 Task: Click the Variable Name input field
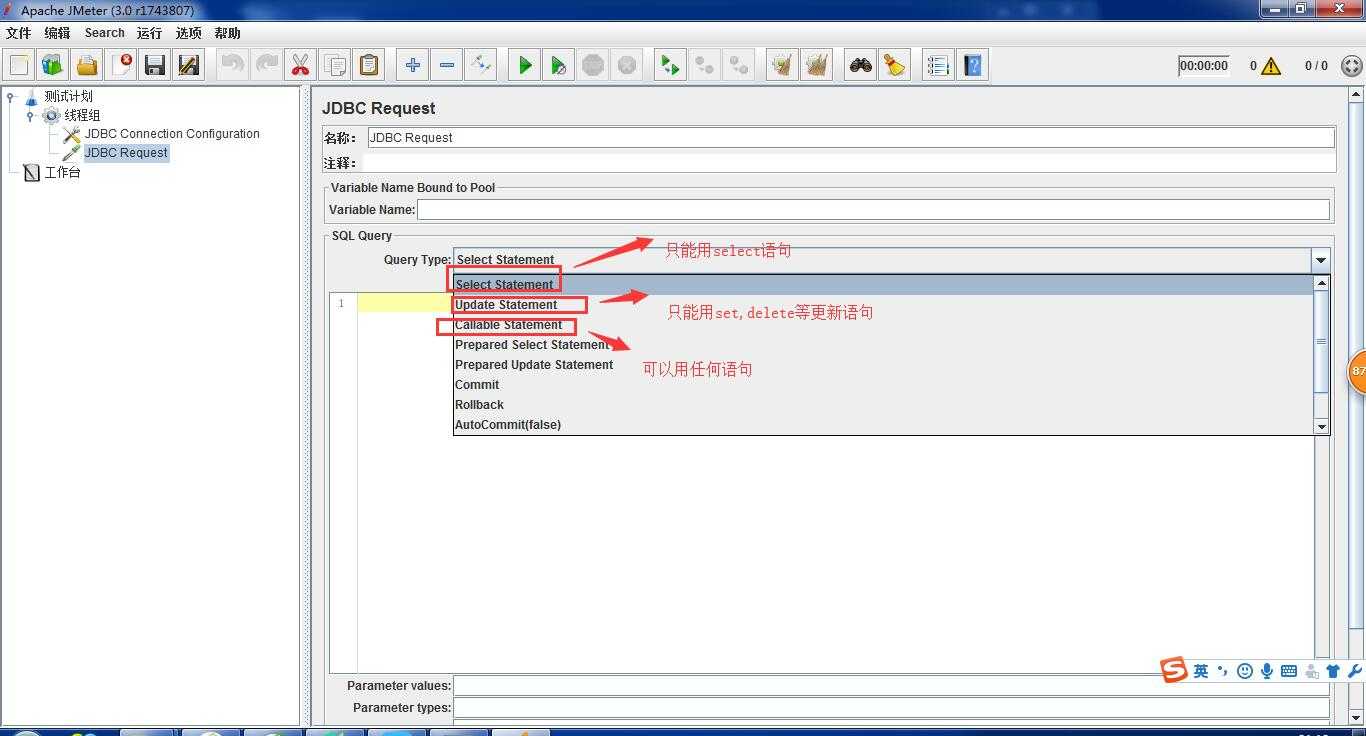(x=873, y=210)
